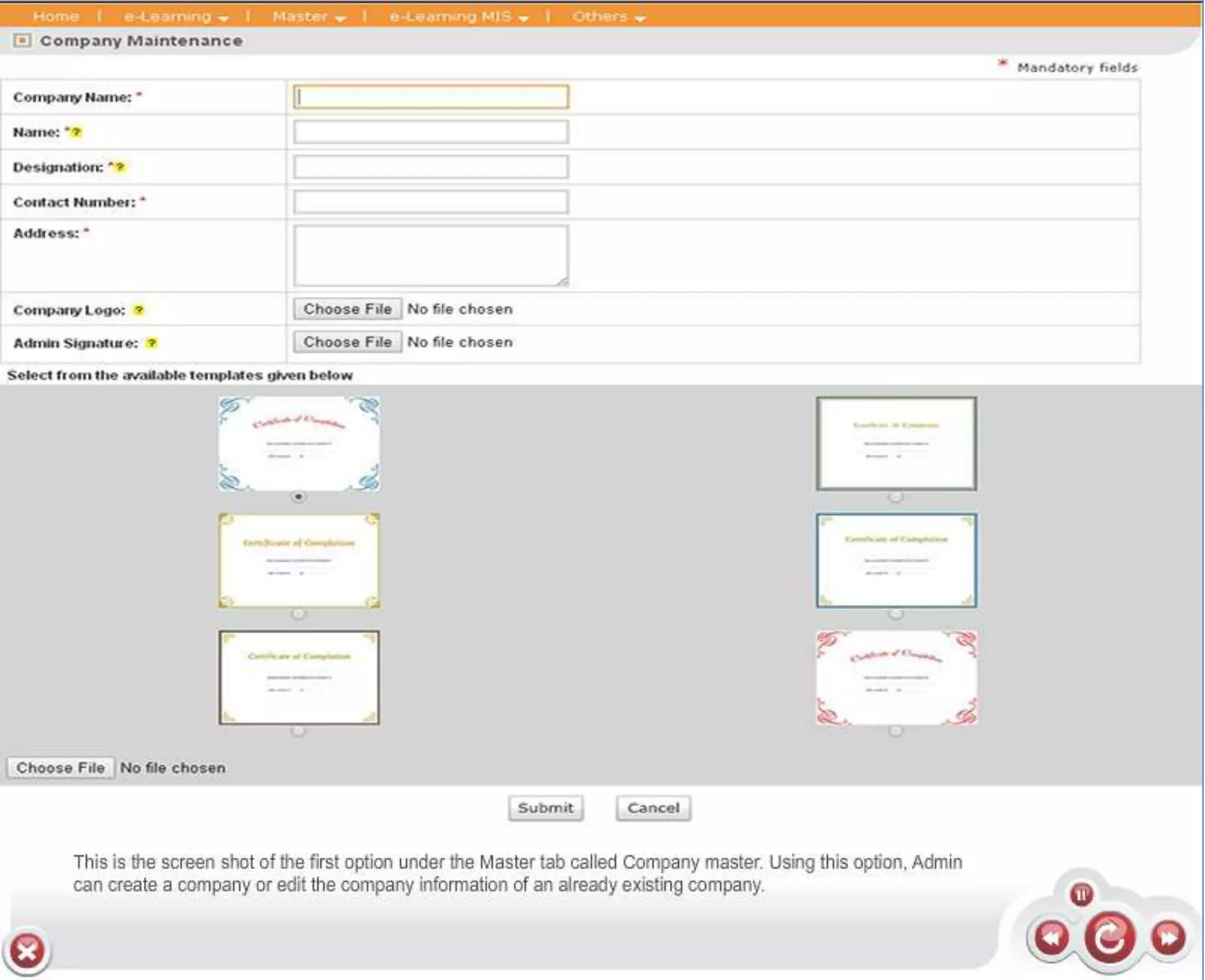The image size is (1205, 980).
Task: Click Choose File for Company Logo
Action: click(x=348, y=309)
